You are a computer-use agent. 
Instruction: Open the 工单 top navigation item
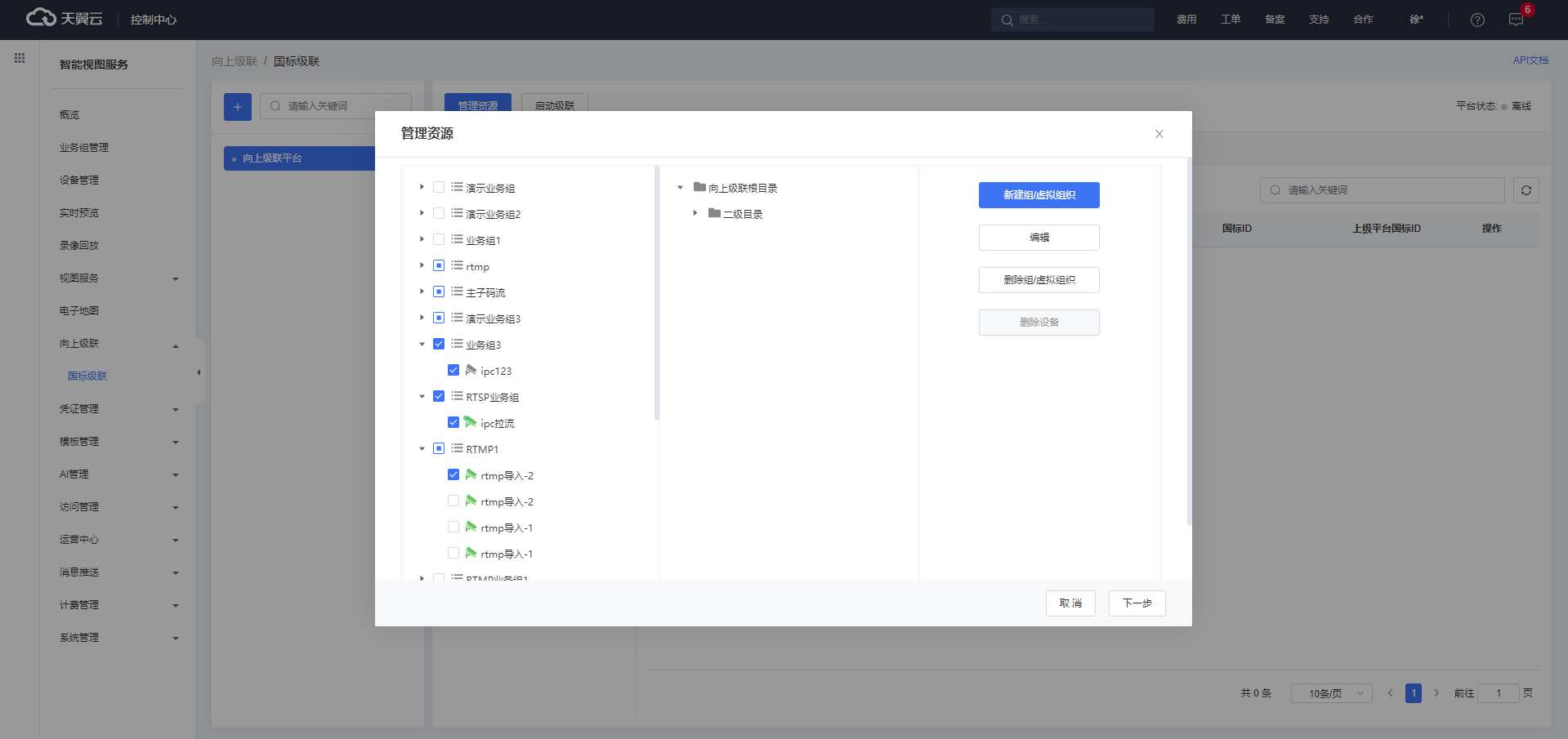click(1230, 20)
